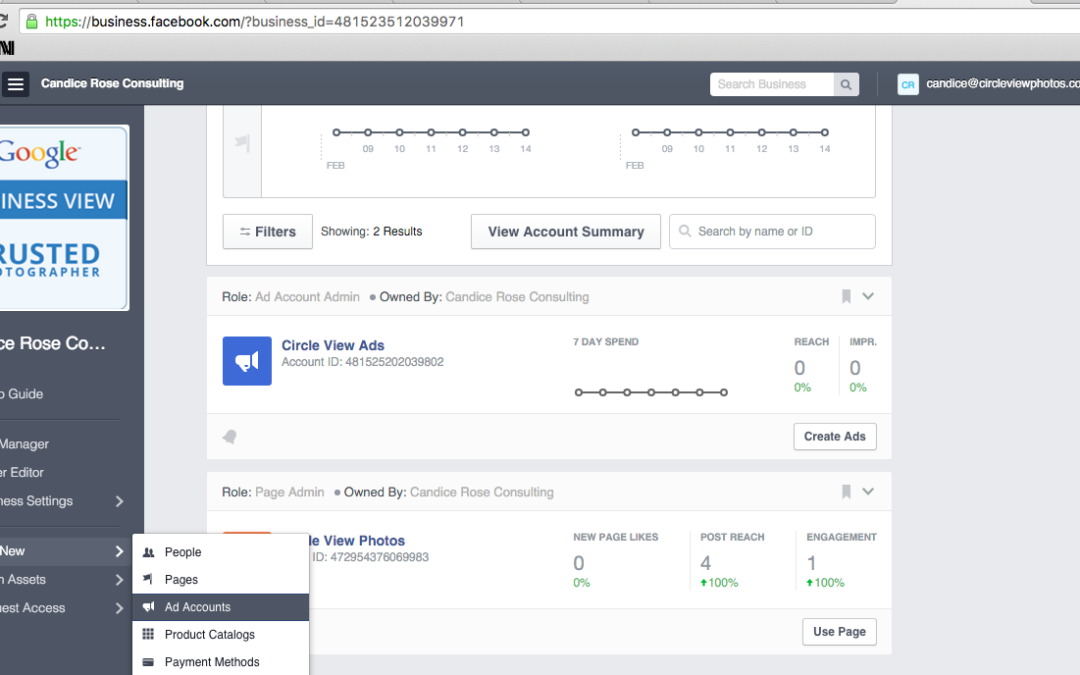Bookmark the Circle View Ads account
Image resolution: width=1080 pixels, height=675 pixels.
[x=846, y=296]
